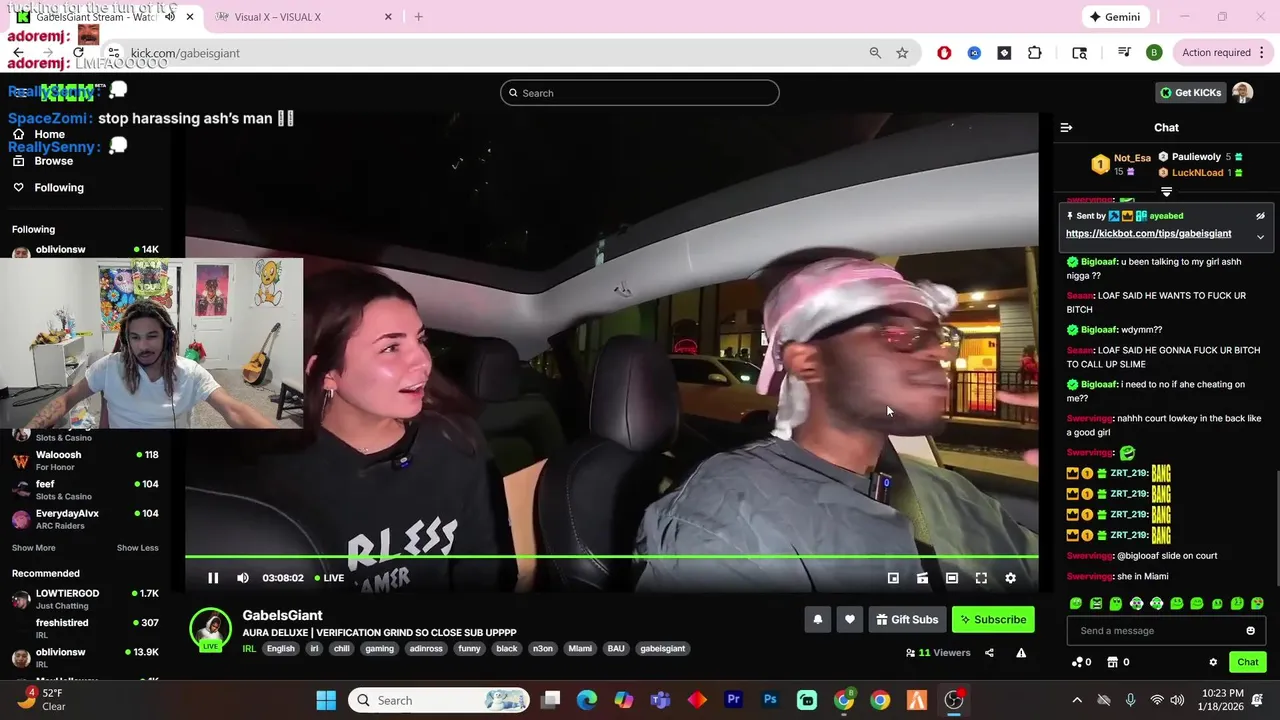Click the address bar URL
1280x720 pixels.
point(185,53)
